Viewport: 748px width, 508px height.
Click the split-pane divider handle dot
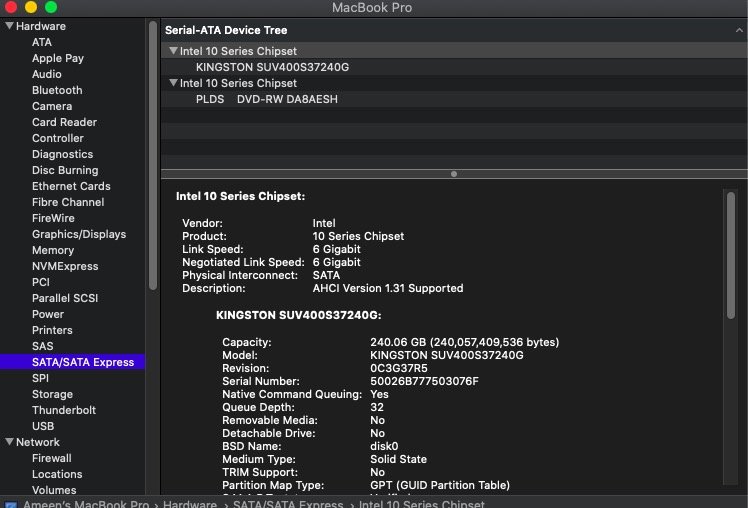coord(454,174)
